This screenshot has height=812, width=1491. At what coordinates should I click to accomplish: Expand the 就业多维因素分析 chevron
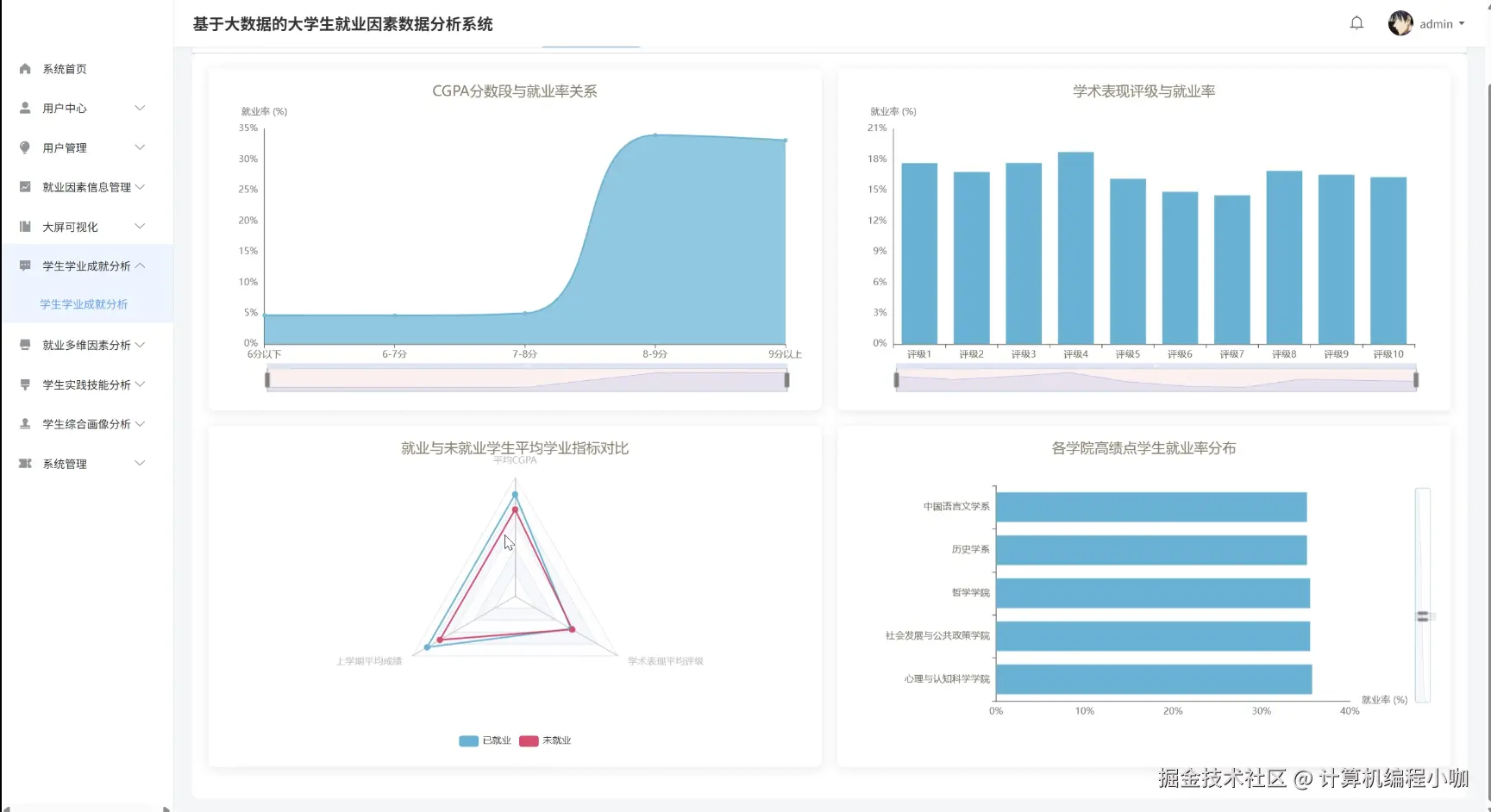pyautogui.click(x=140, y=345)
